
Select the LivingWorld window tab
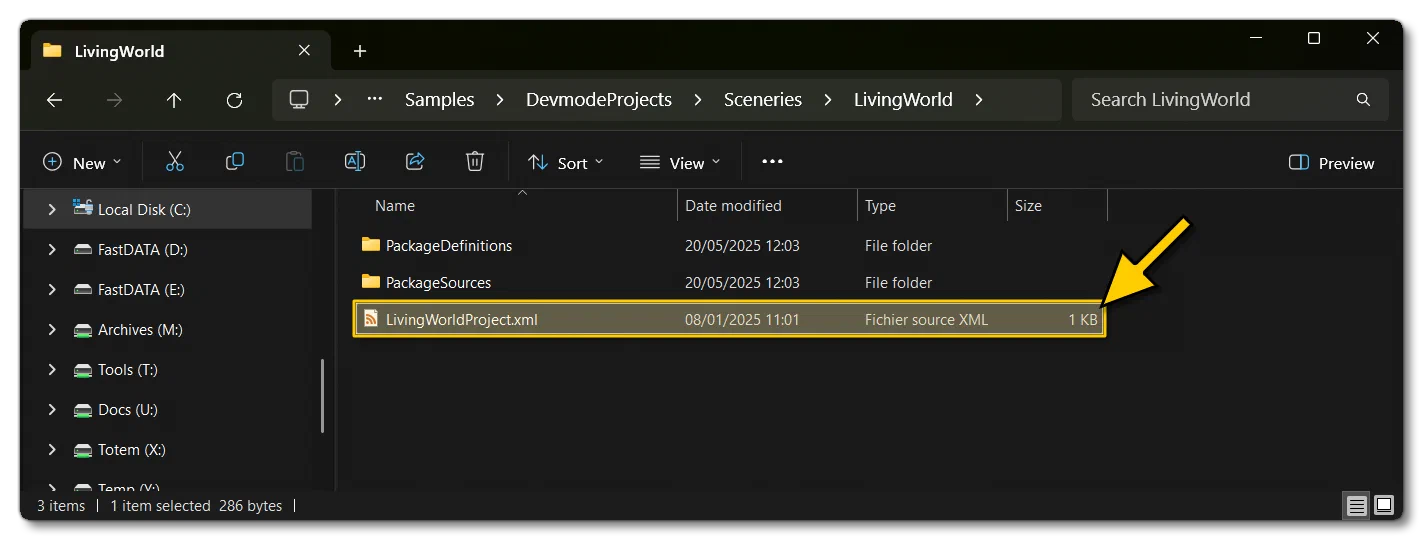pos(178,51)
